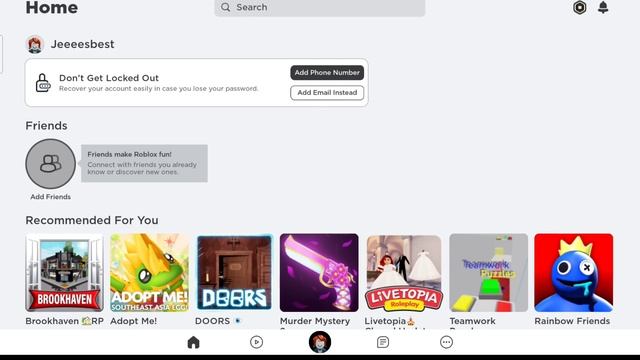640x360 pixels.
Task: Open the notifications bell
Action: pos(603,7)
